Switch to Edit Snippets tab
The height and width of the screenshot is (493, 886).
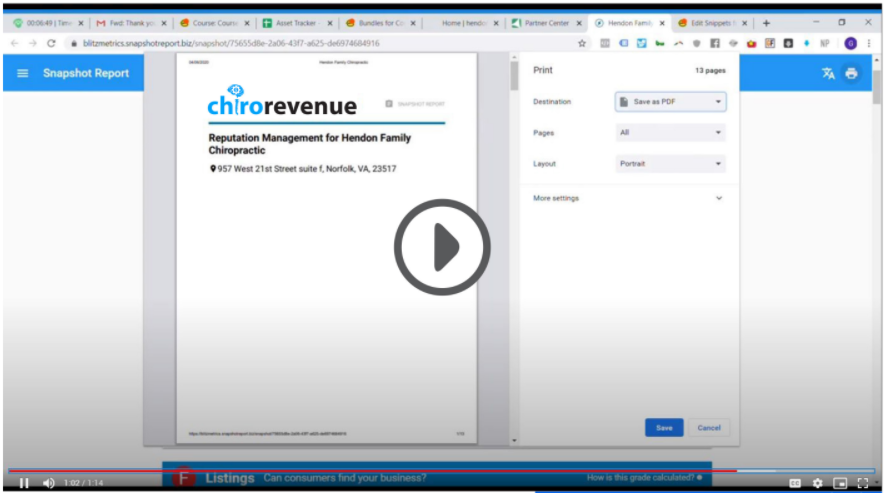click(713, 23)
